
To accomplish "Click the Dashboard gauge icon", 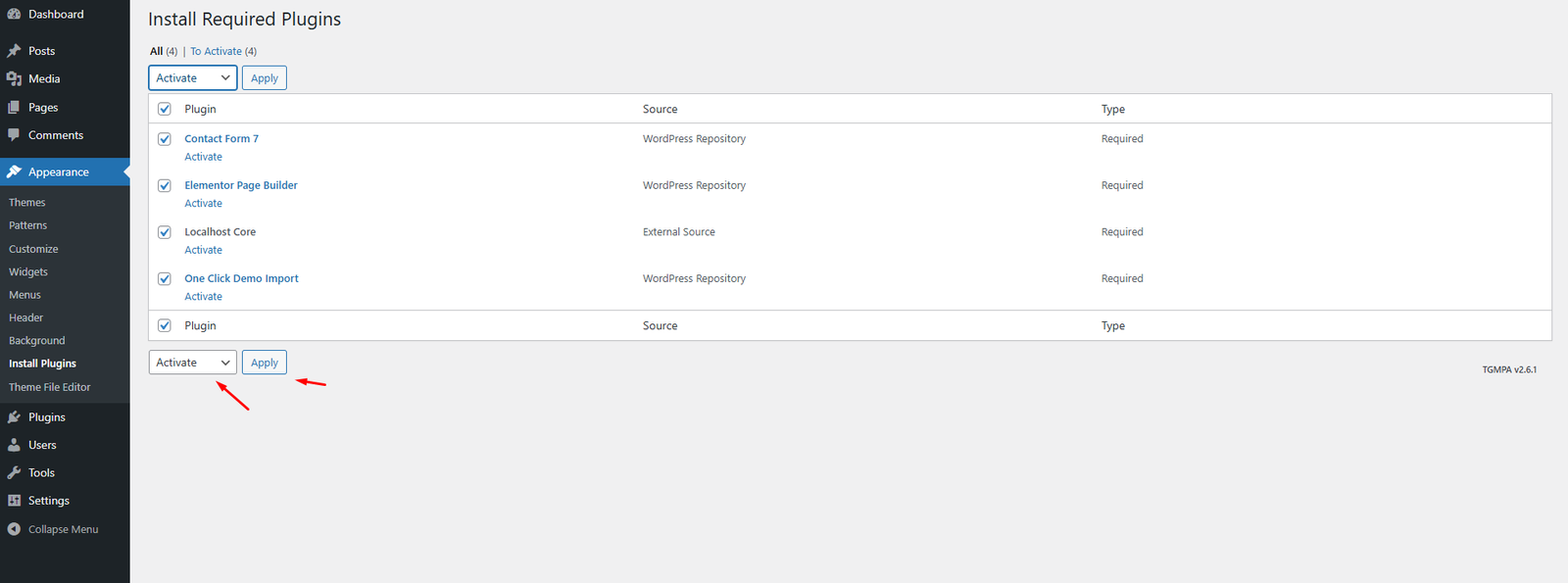I will point(14,14).
